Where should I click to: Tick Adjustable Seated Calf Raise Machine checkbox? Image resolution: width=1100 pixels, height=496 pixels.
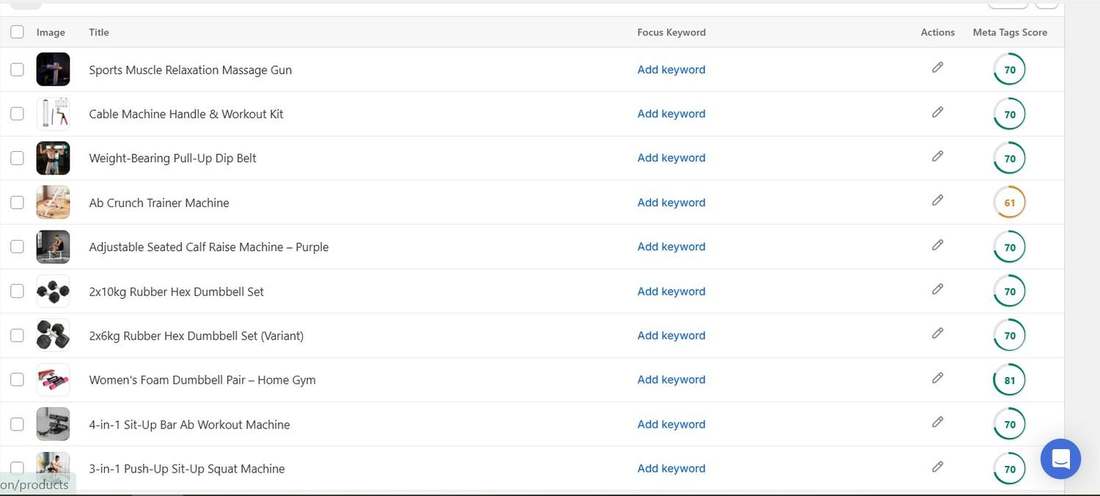click(x=17, y=246)
